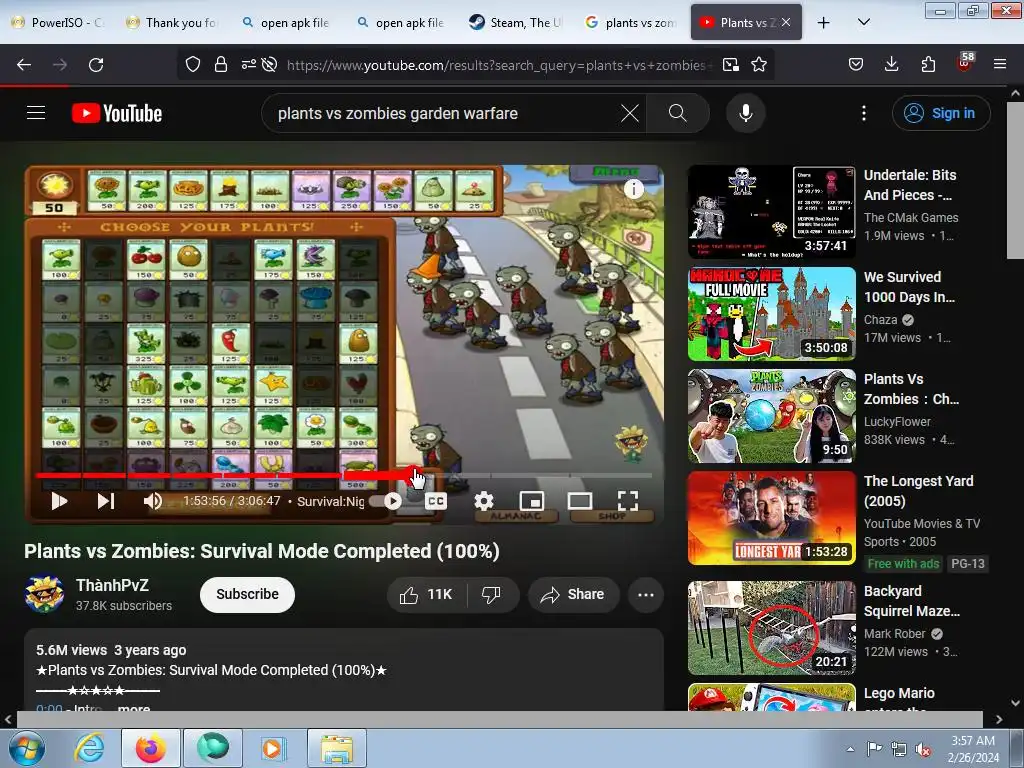This screenshot has height=768, width=1024.
Task: Open the ThànhPvZ channel name link
Action: [112, 585]
